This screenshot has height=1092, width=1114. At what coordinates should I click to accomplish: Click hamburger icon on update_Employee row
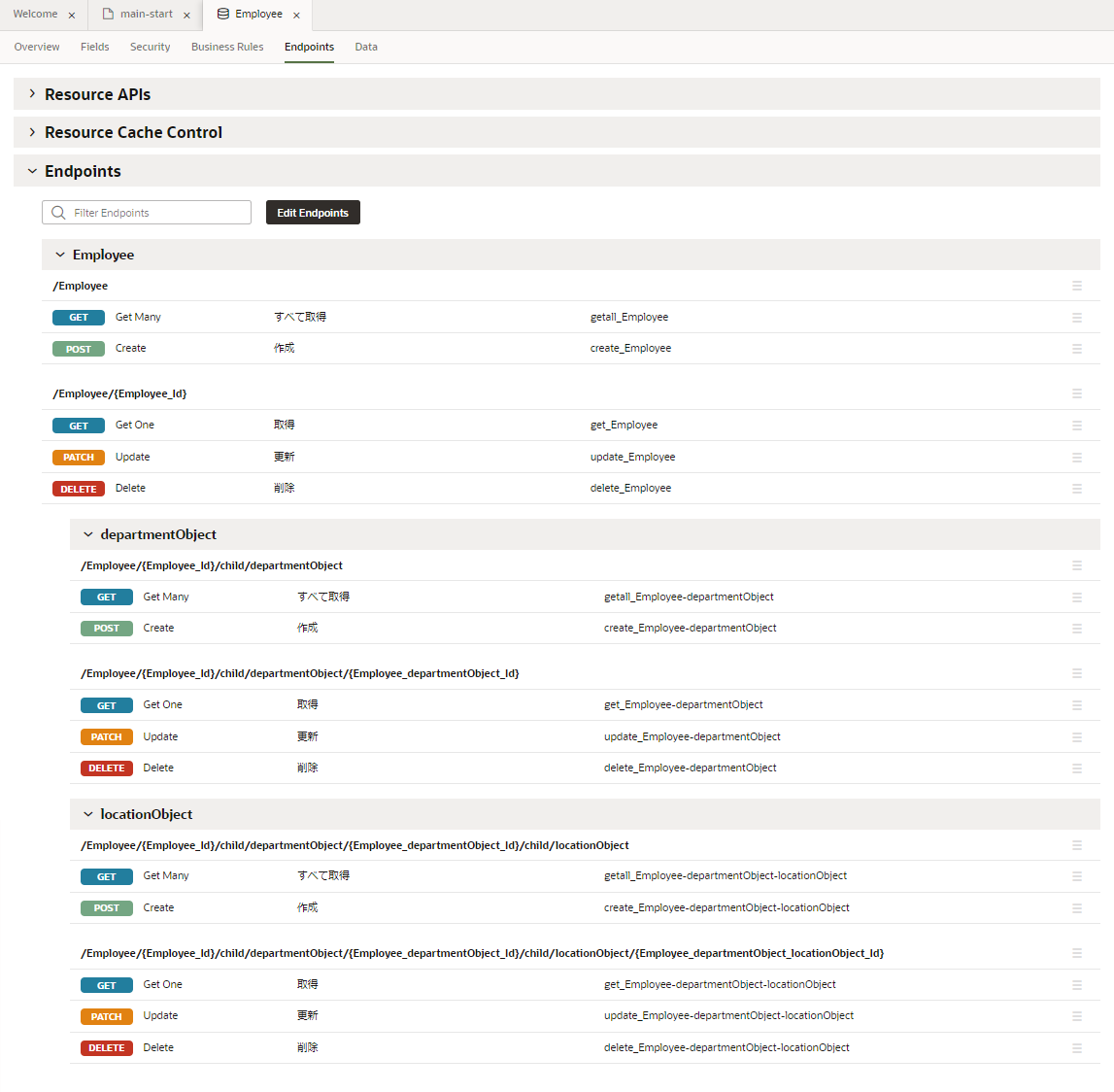[x=1076, y=458]
